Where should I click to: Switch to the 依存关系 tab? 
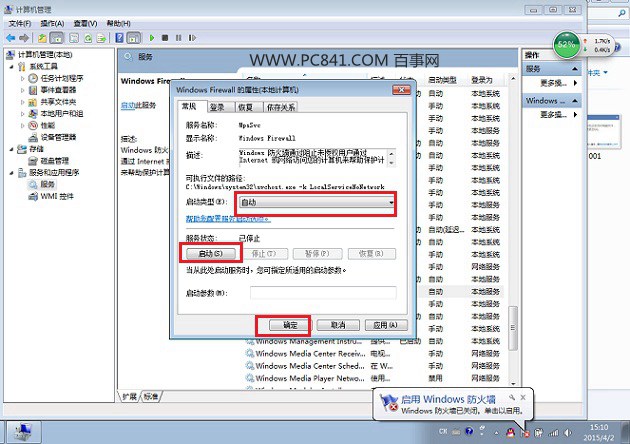click(281, 107)
